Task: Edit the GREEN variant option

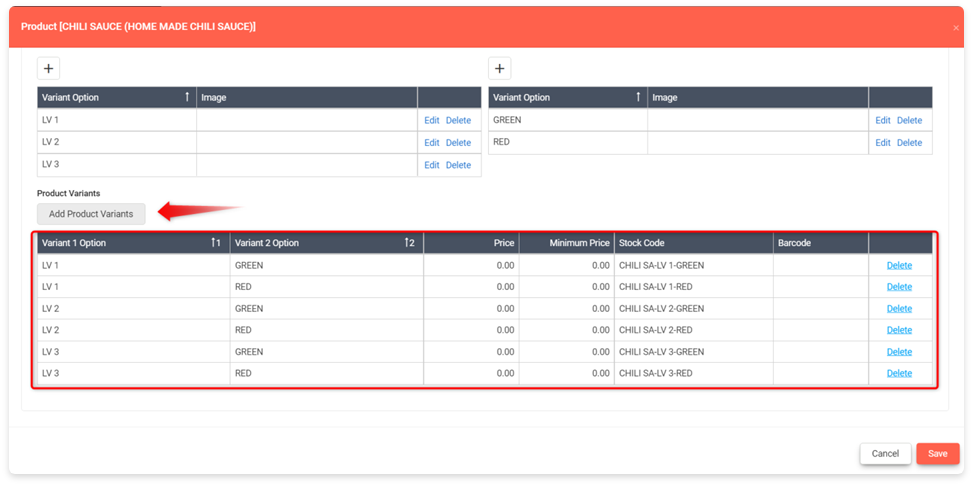Action: pyautogui.click(x=882, y=120)
